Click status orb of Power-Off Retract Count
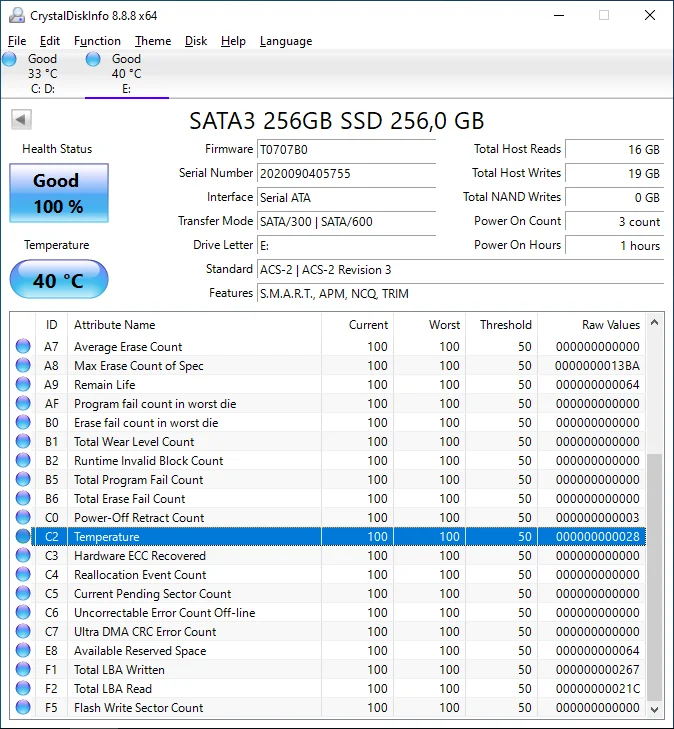This screenshot has height=729, width=674. pos(23,517)
